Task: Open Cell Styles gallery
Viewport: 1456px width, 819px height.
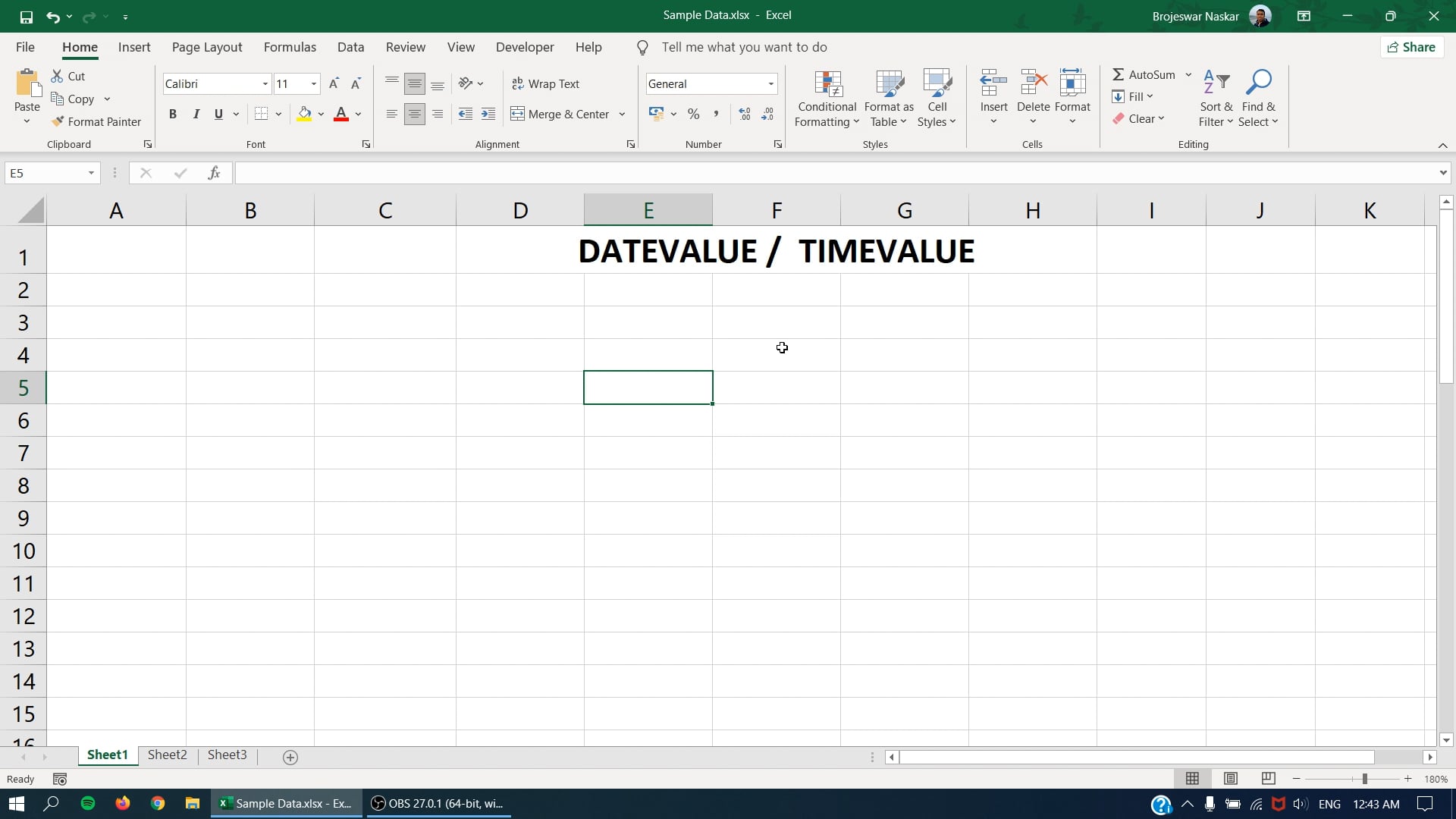Action: (x=937, y=99)
